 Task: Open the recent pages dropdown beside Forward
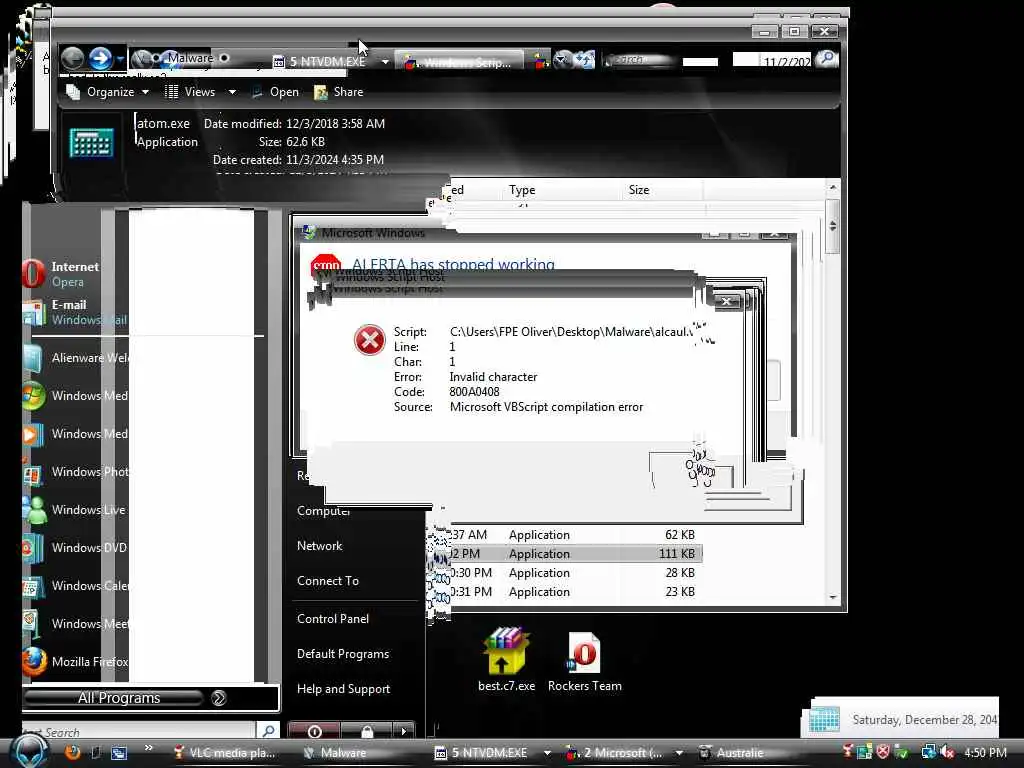tap(120, 60)
